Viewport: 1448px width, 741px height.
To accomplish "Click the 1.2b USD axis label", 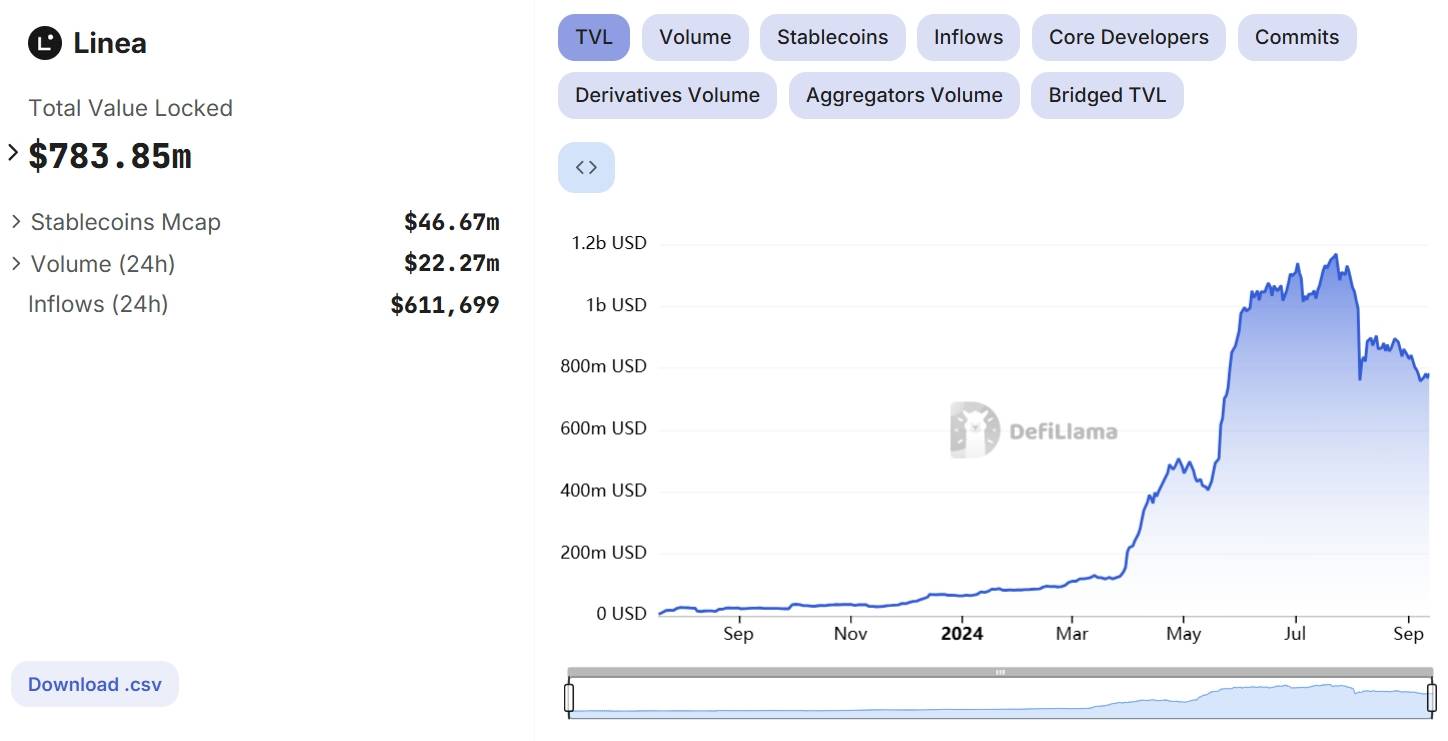I will (608, 243).
